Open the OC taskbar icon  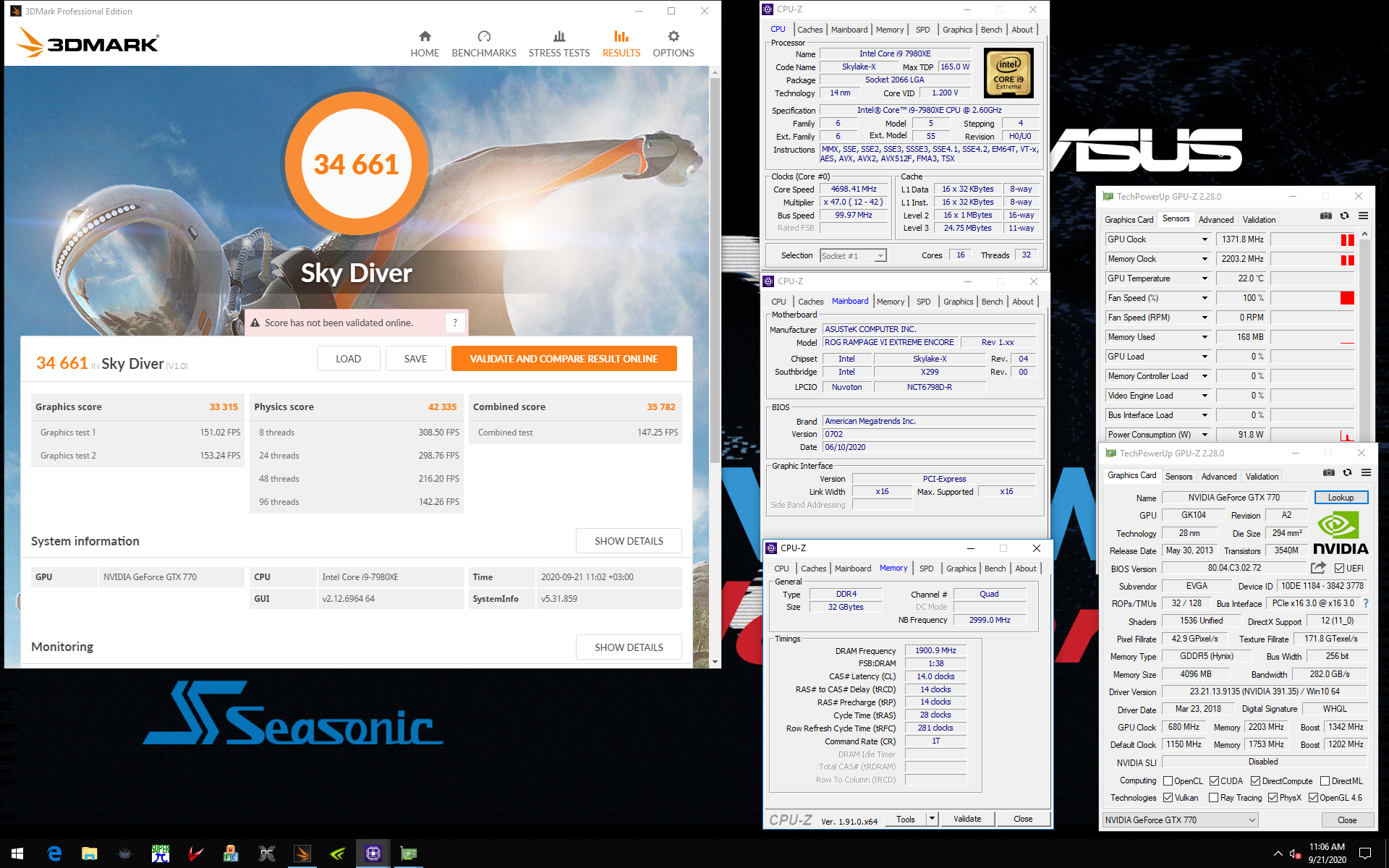pyautogui.click(x=267, y=854)
